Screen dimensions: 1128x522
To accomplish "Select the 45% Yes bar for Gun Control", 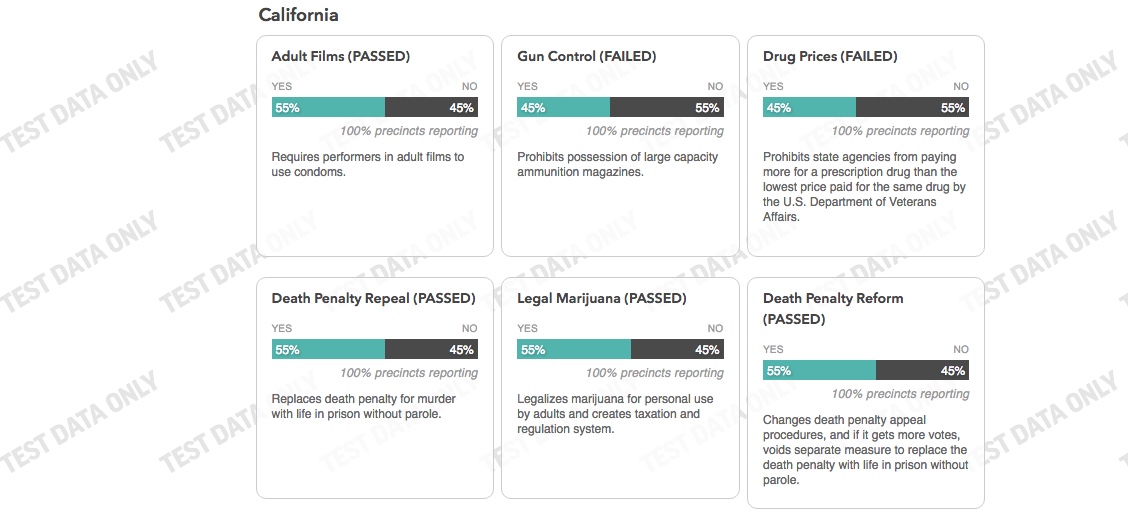I will (x=563, y=108).
